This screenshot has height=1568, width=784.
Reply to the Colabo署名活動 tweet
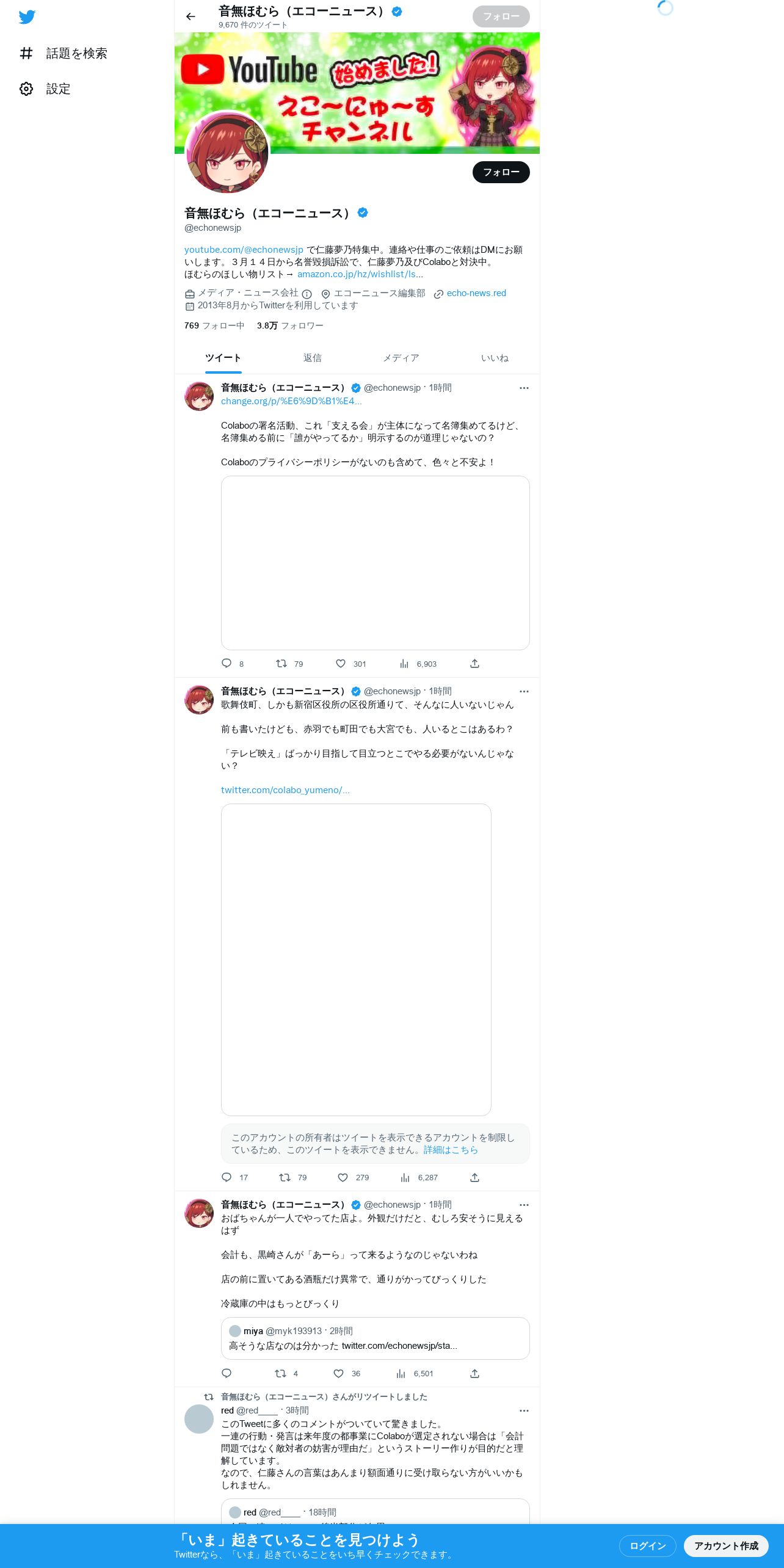pyautogui.click(x=227, y=663)
